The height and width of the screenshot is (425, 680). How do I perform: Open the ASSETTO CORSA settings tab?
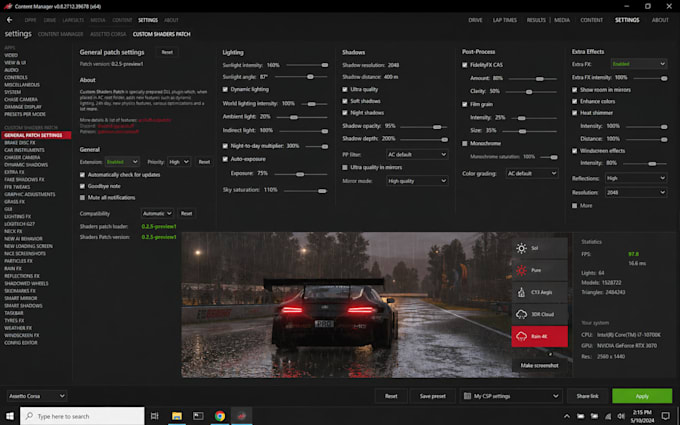click(x=108, y=34)
